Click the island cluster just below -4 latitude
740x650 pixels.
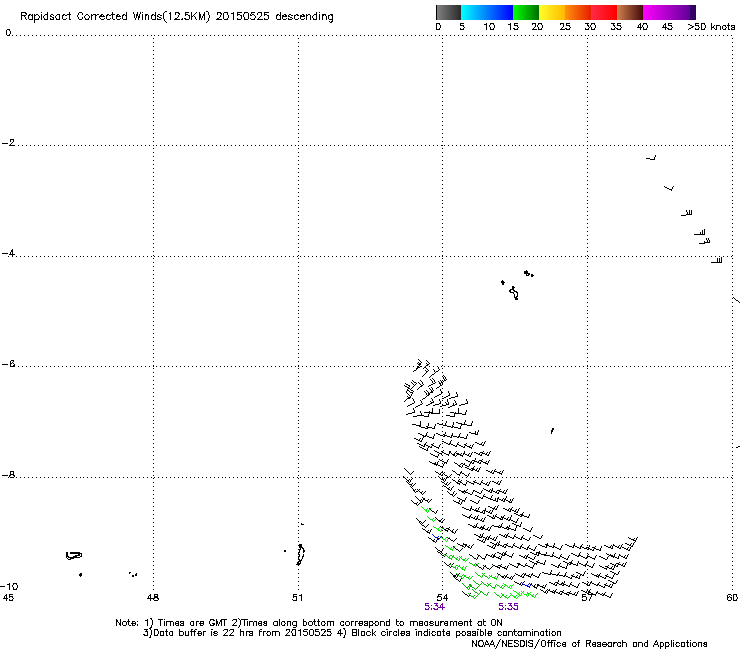point(517,285)
